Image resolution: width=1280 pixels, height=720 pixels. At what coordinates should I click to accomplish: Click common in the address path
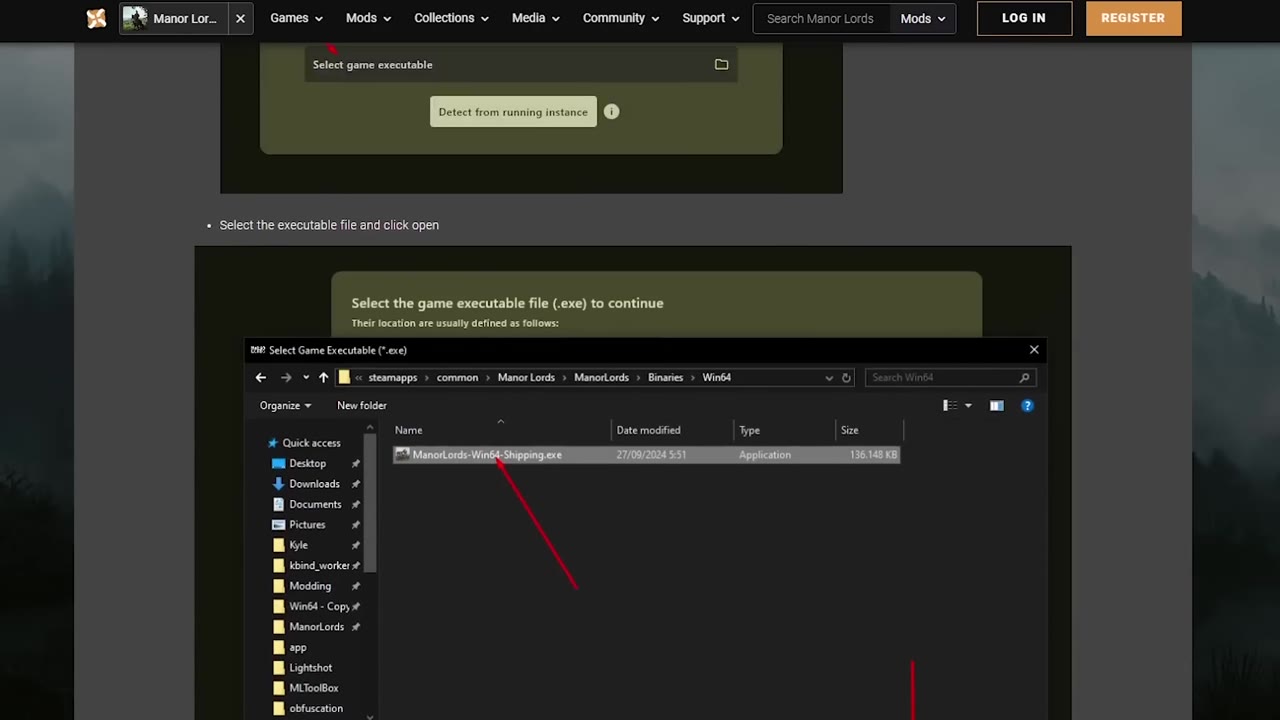point(457,377)
